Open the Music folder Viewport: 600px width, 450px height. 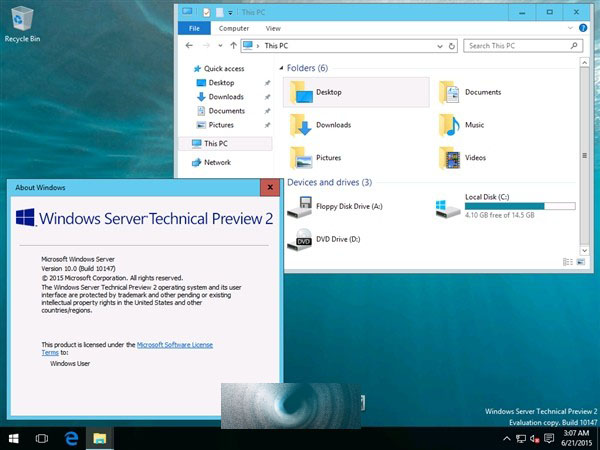pos(474,125)
